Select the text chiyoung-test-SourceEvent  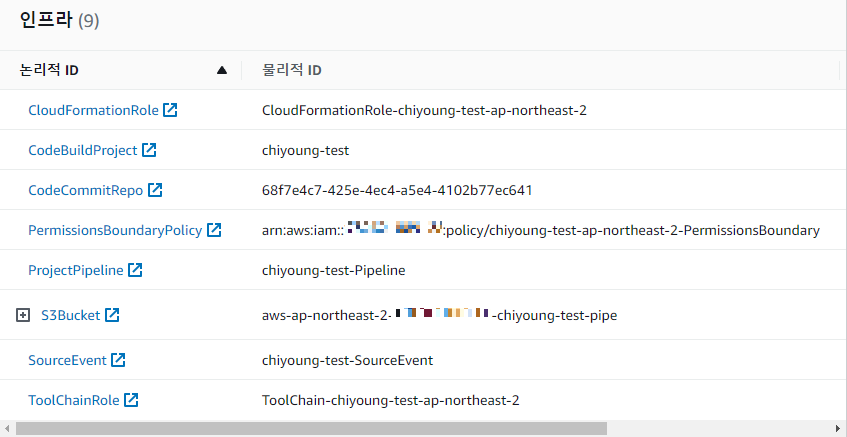tap(347, 360)
